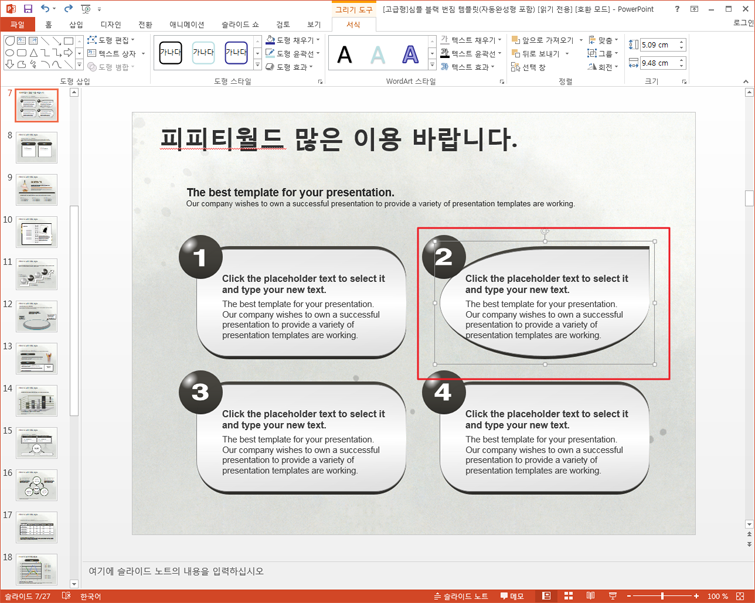
Task: Open 앞으로 가져오기 dropdown arrow
Action: click(x=581, y=40)
